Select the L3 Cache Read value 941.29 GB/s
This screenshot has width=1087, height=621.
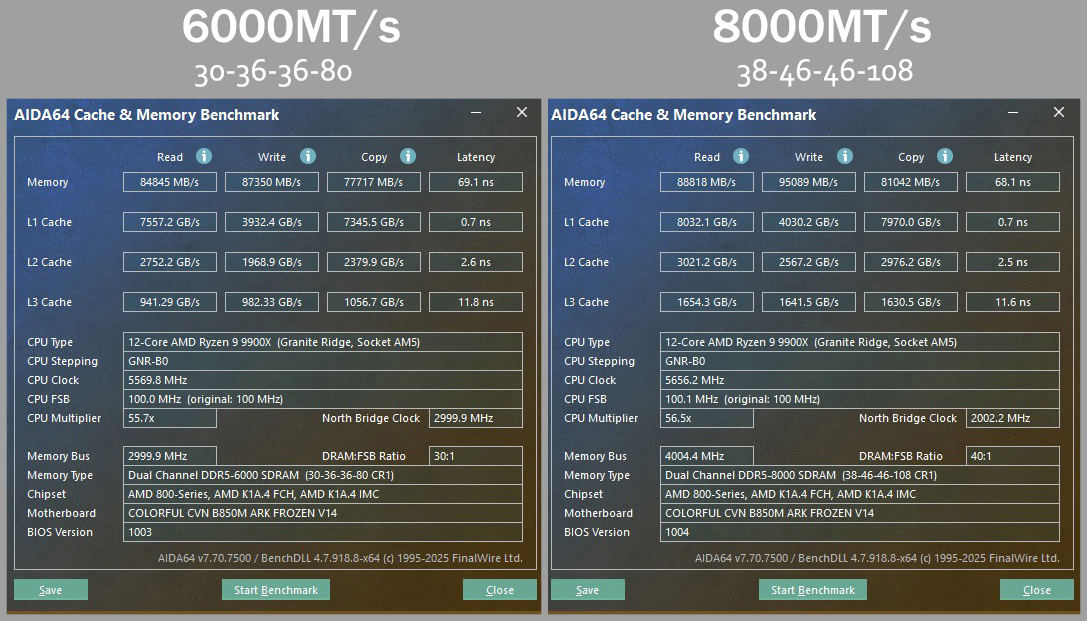pyautogui.click(x=170, y=302)
